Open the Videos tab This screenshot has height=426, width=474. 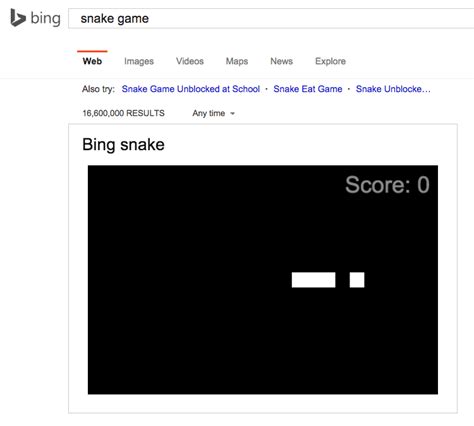(190, 61)
